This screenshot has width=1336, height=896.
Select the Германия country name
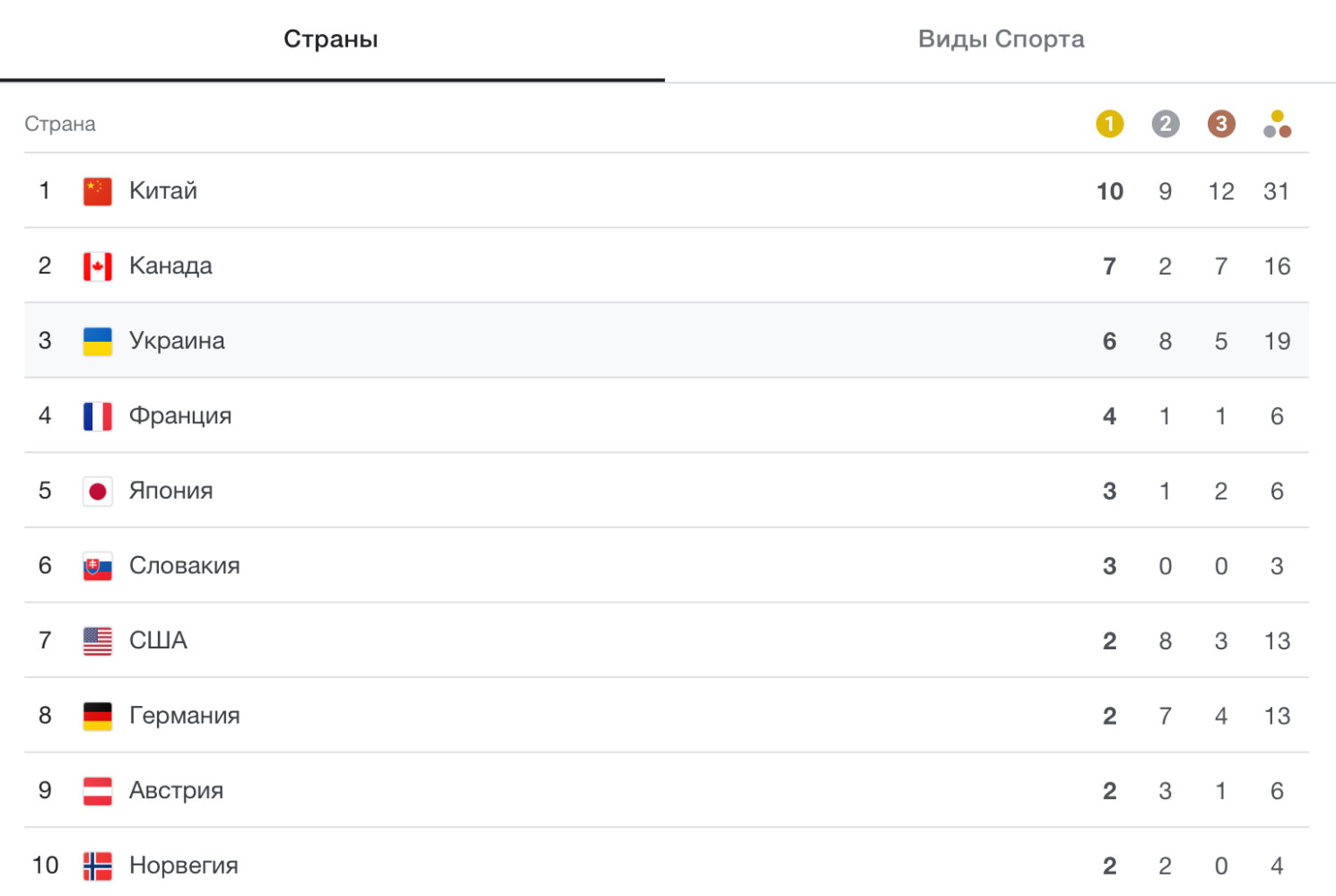point(185,716)
